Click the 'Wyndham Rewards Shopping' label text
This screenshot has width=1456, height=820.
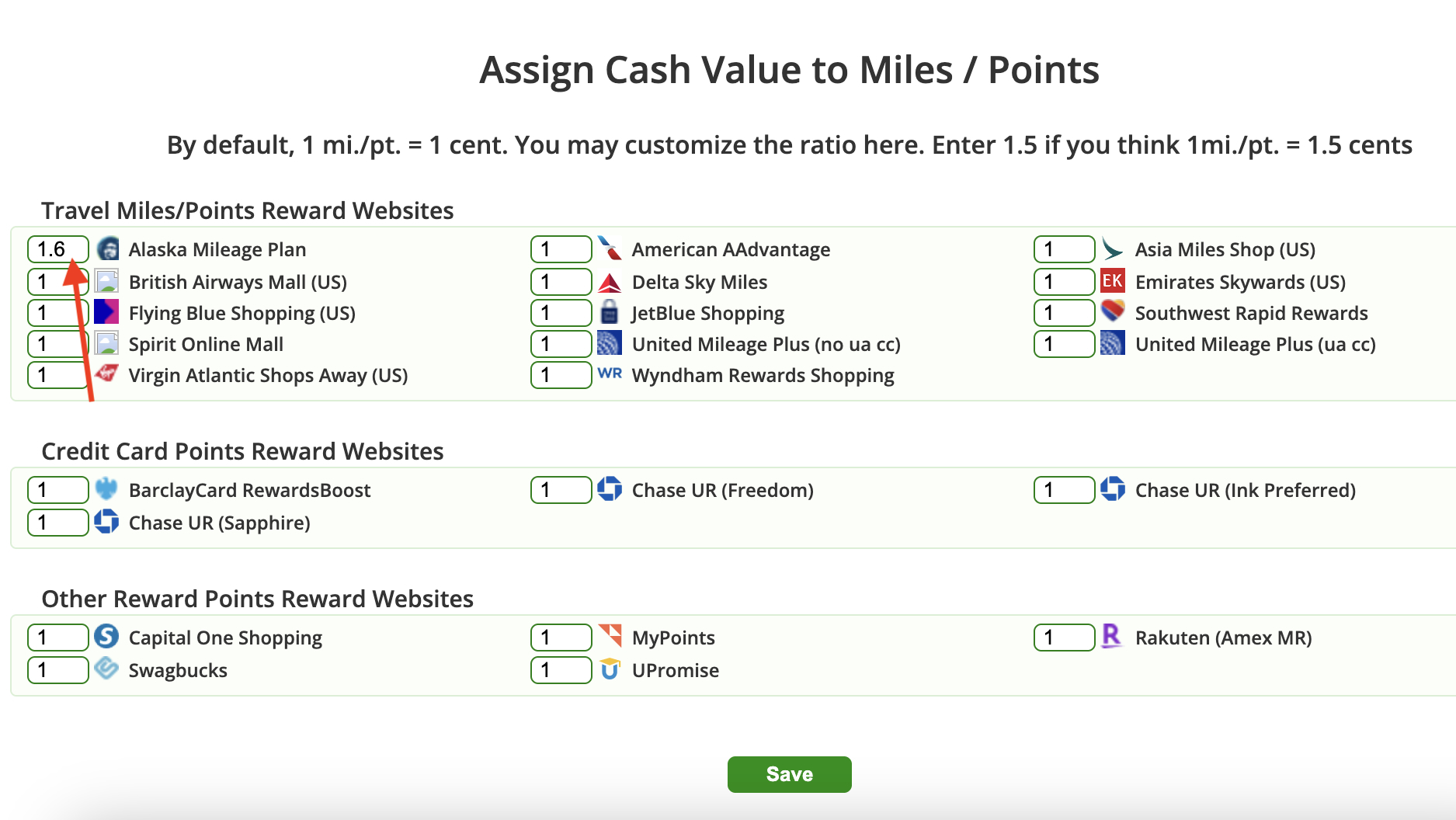click(x=763, y=376)
